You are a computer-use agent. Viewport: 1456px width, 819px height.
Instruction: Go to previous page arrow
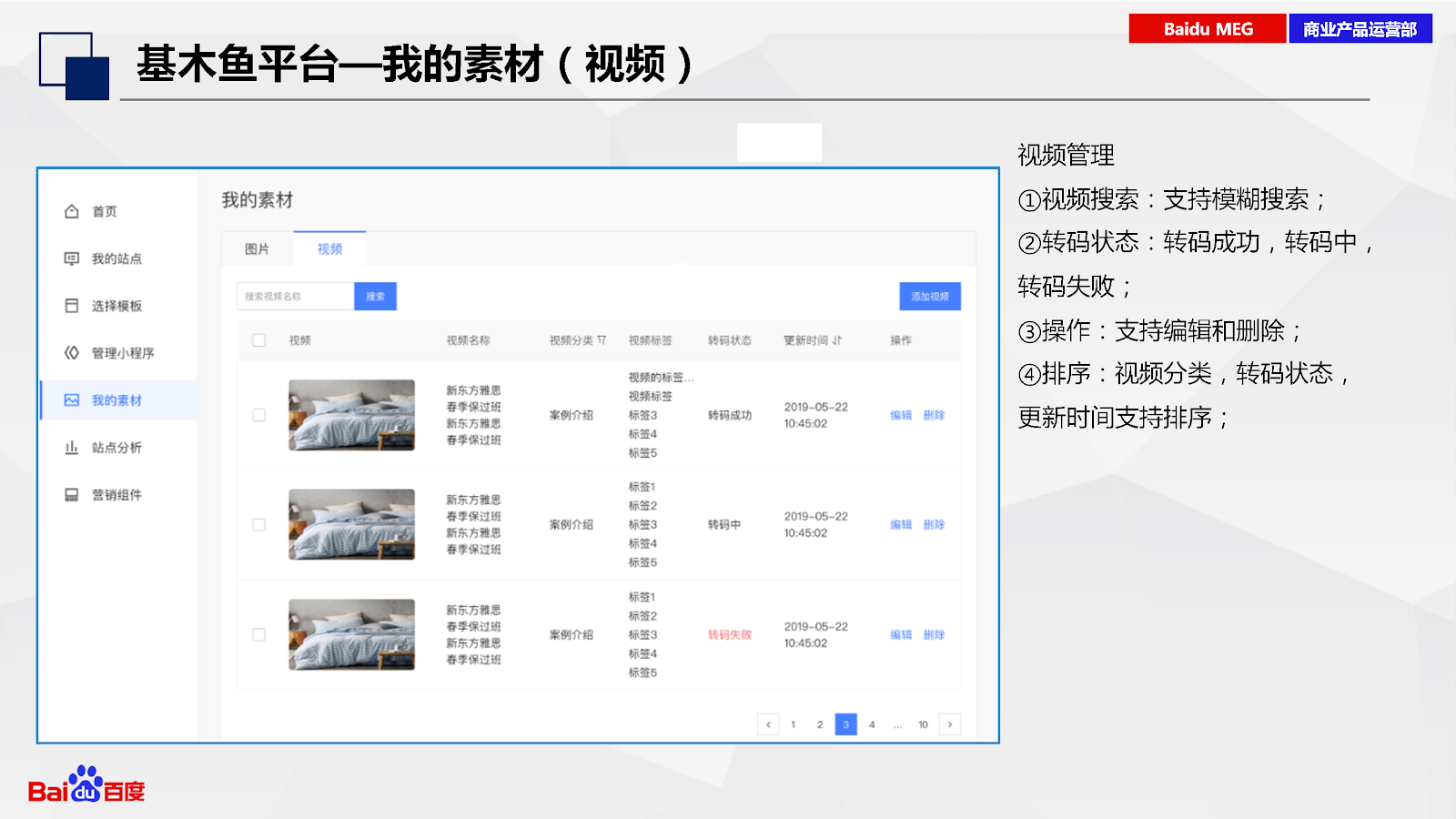click(769, 724)
